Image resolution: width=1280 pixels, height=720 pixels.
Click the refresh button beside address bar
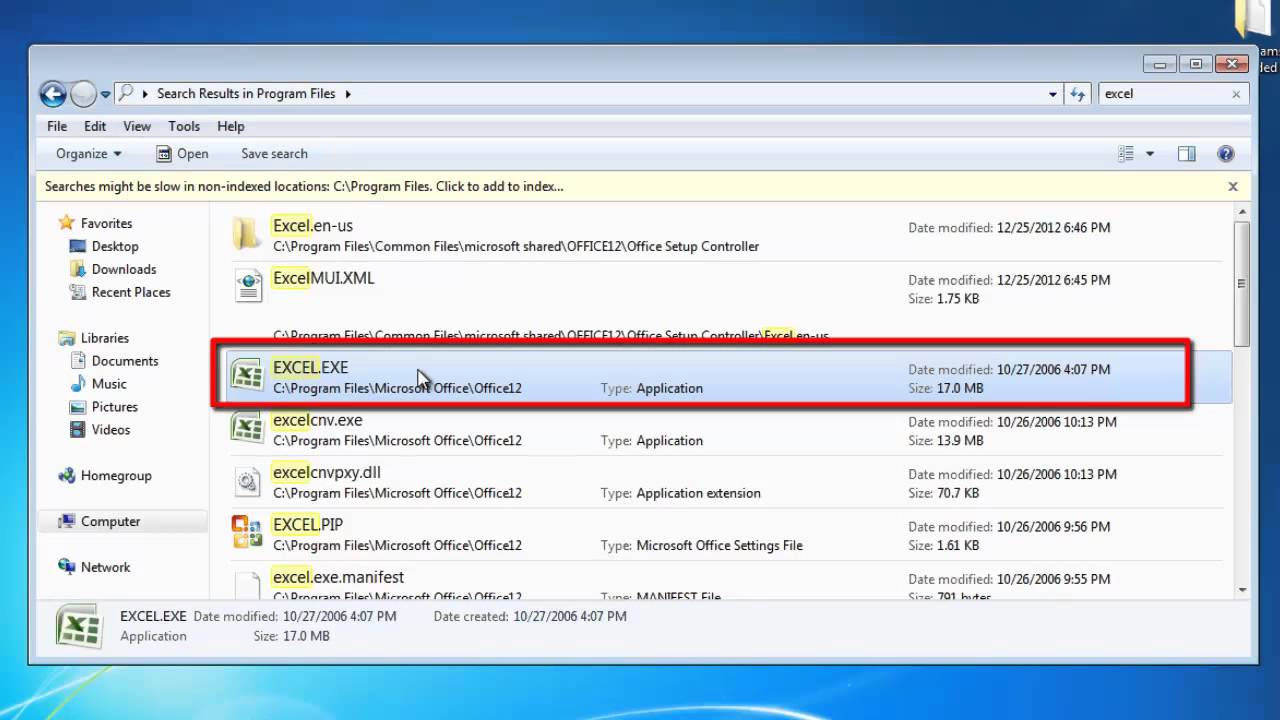[1077, 93]
